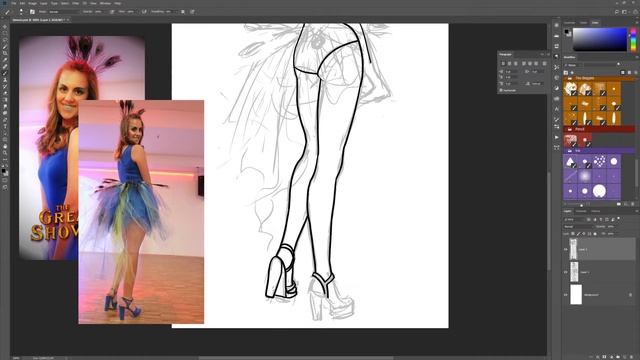This screenshot has height=360, width=640.
Task: Select the Eyedropper tool
Action: tap(5, 60)
